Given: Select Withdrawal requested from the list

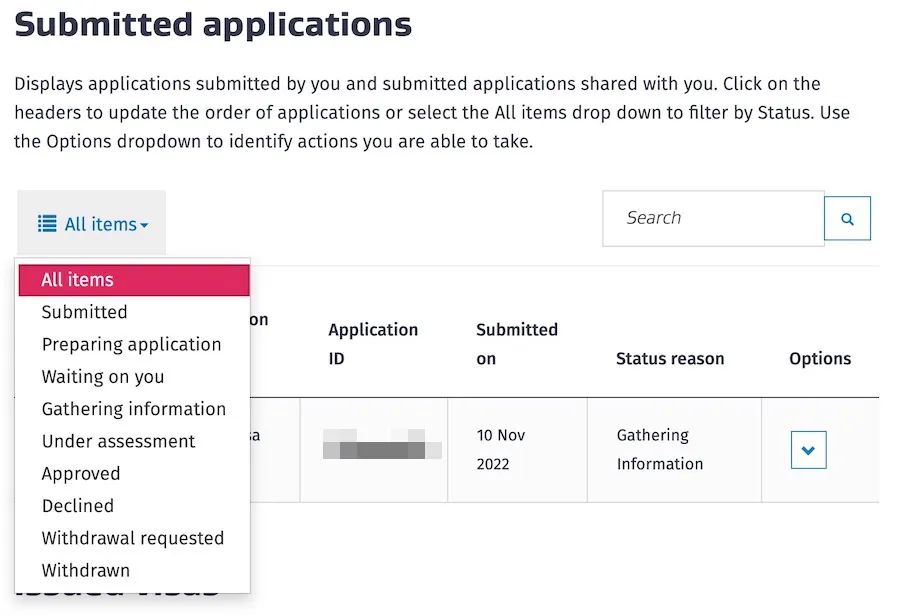Looking at the screenshot, I should point(132,538).
